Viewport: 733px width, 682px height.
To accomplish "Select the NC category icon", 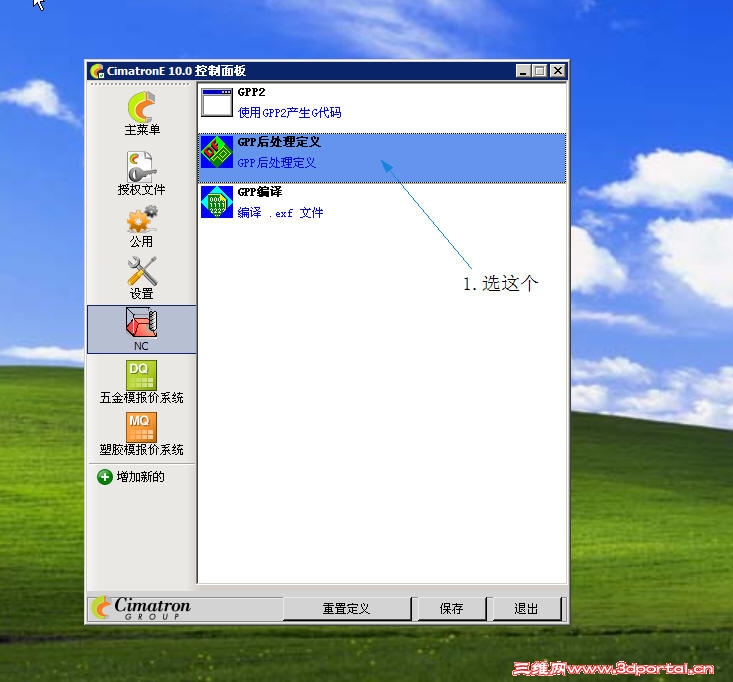I will tap(142, 322).
